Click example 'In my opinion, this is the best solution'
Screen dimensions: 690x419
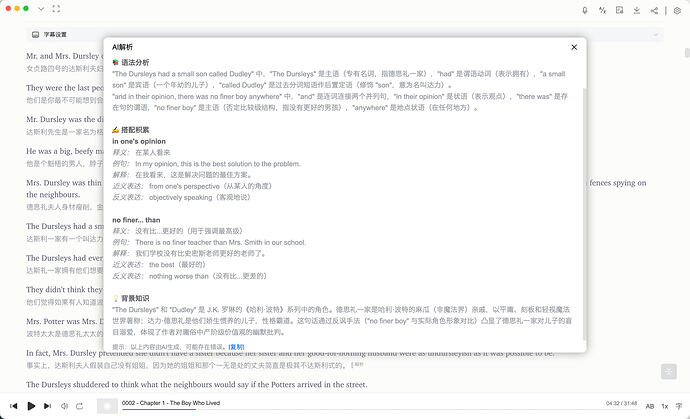218,164
